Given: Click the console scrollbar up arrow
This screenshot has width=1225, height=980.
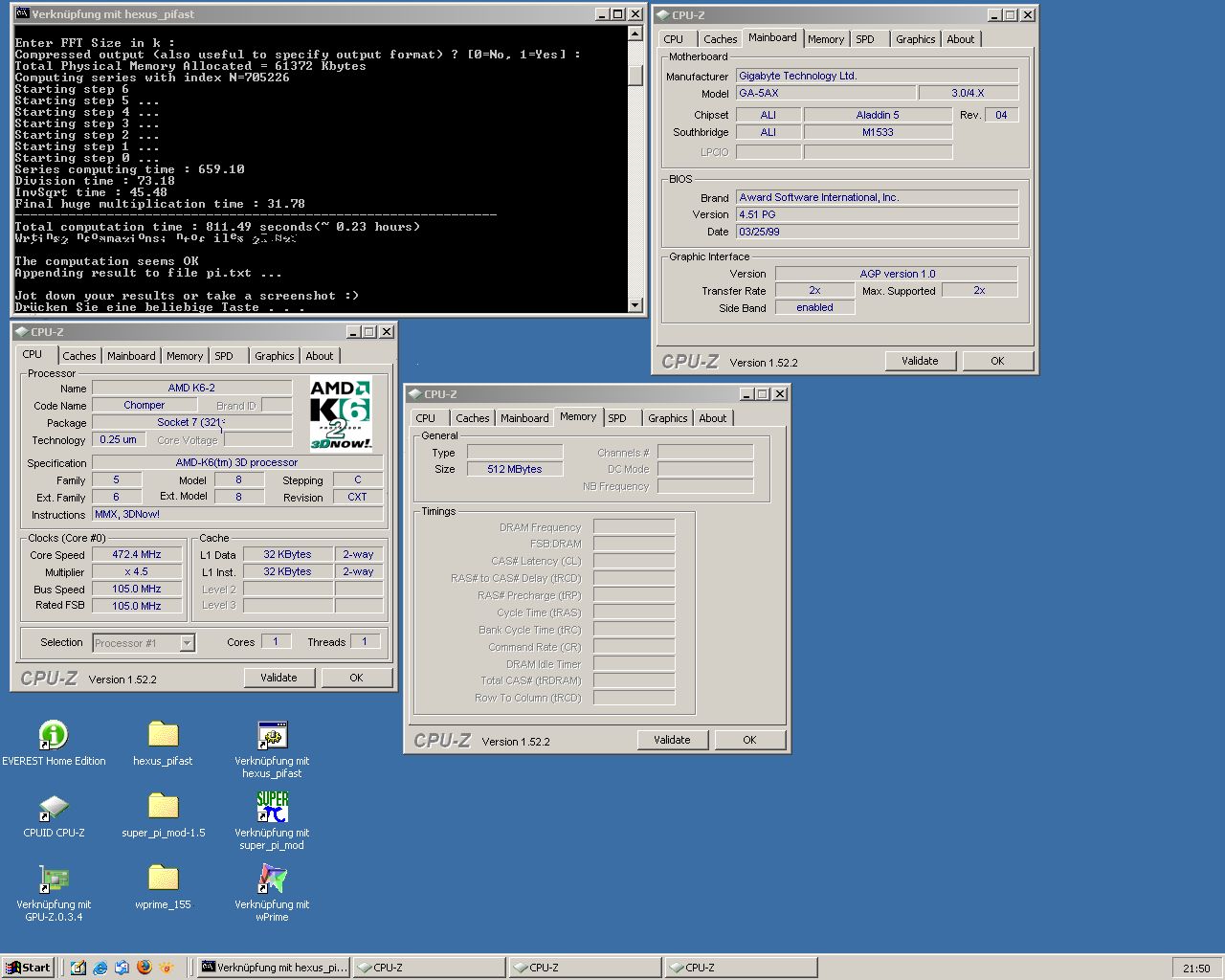Looking at the screenshot, I should [x=635, y=33].
